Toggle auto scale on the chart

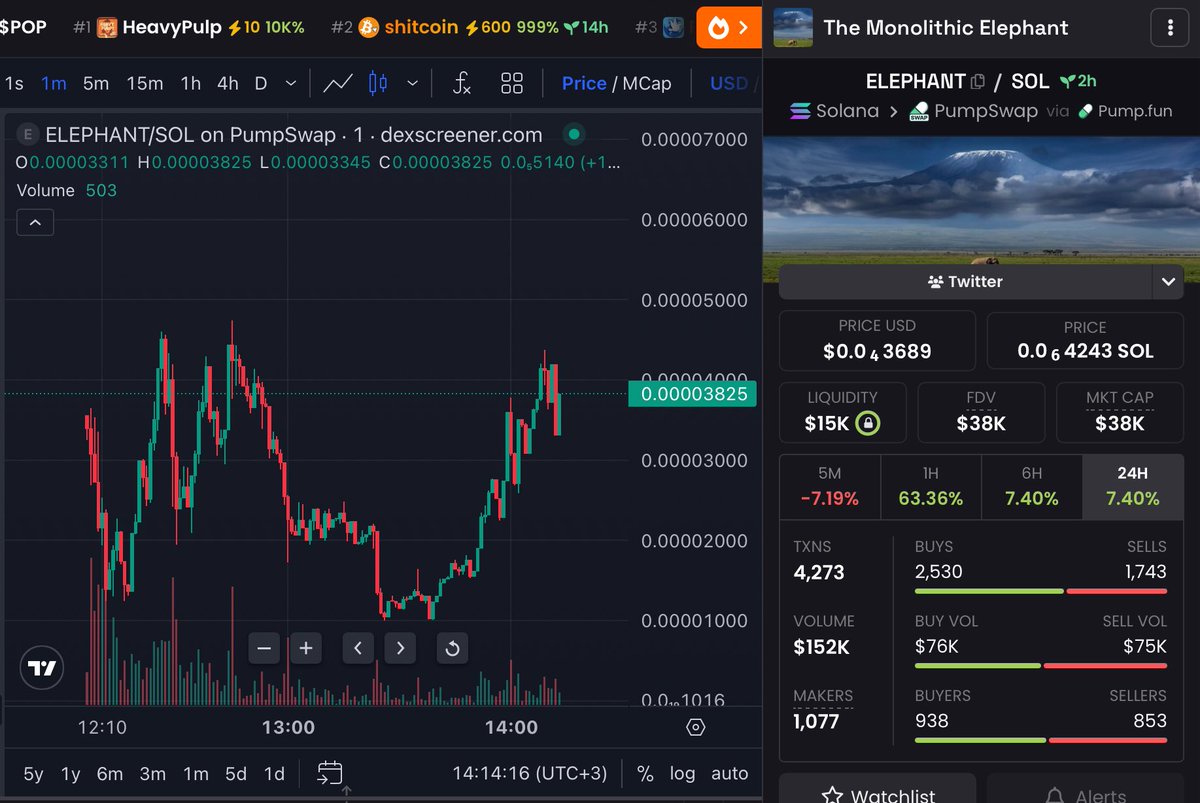click(x=730, y=773)
